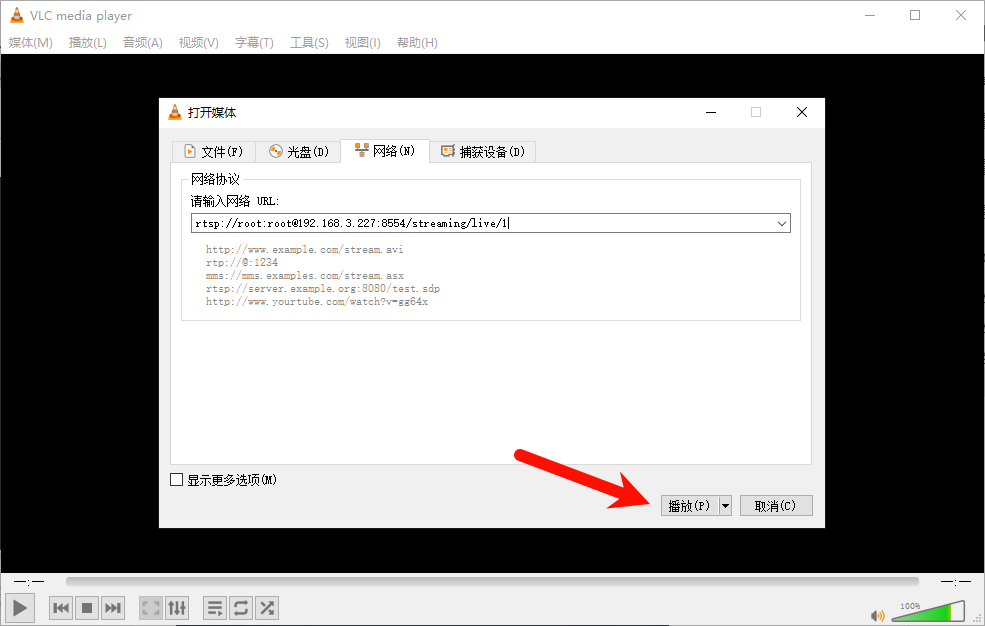Enable 显示更多选项(M) checkbox
This screenshot has height=626, width=985.
(x=177, y=480)
